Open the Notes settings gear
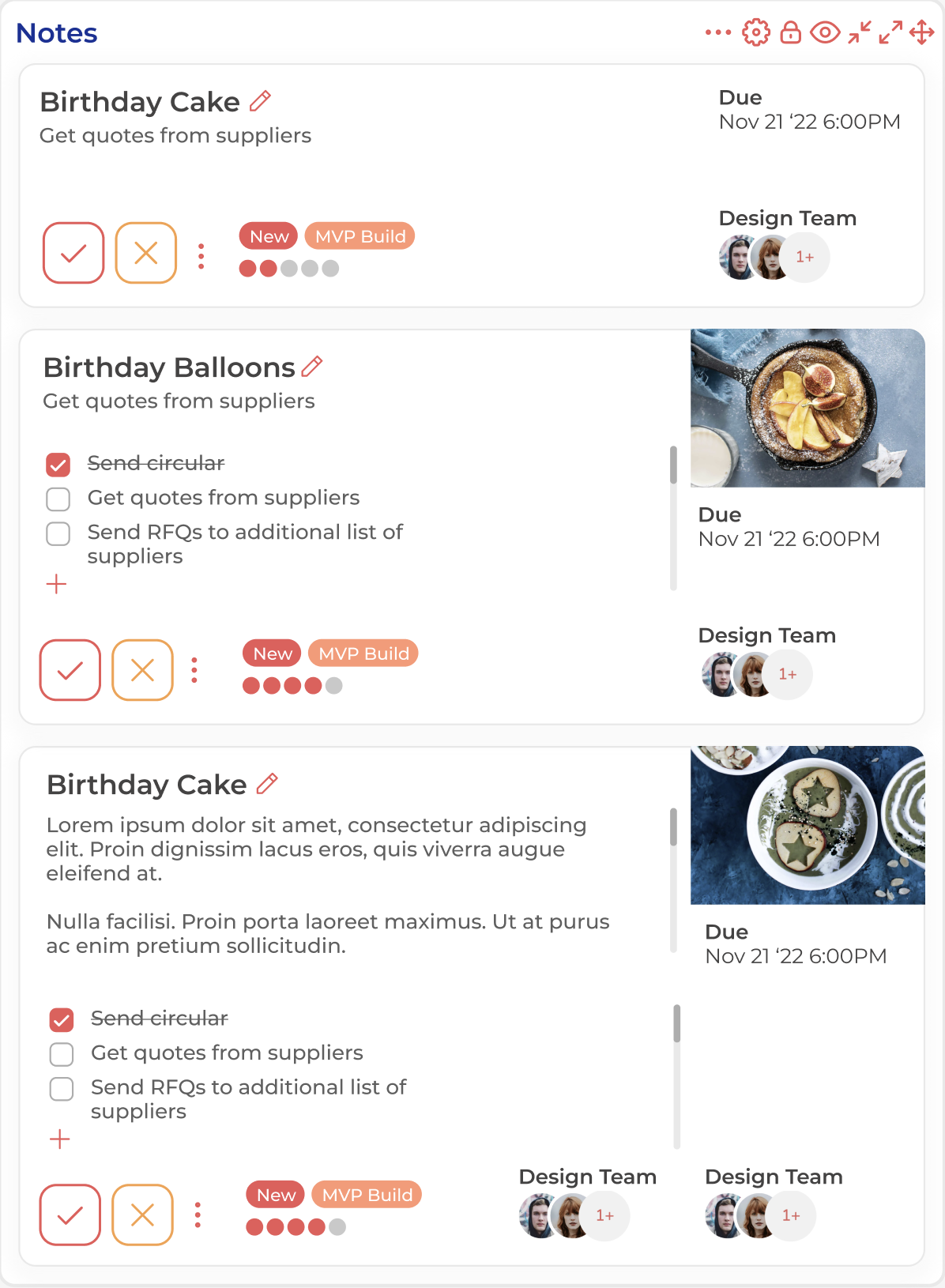 tap(755, 32)
